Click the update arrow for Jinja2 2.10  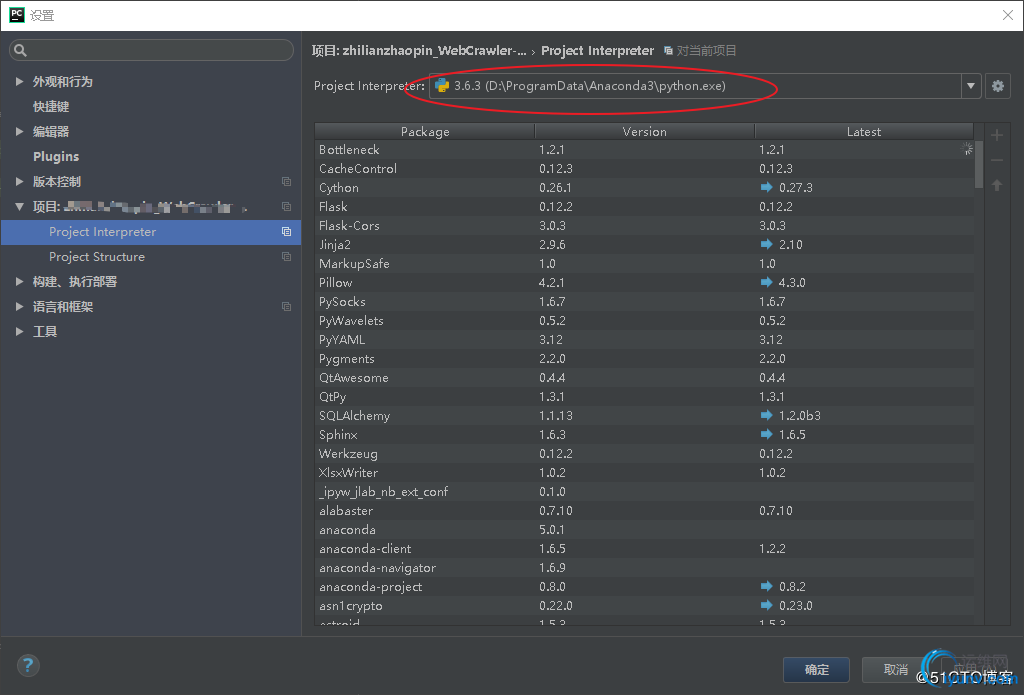pyautogui.click(x=767, y=244)
